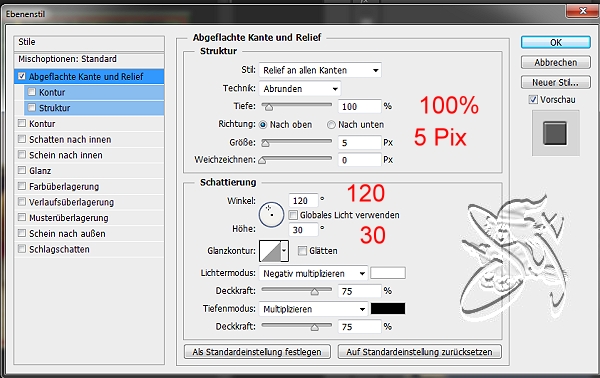Open the Glanz style settings row
This screenshot has width=600, height=378.
[89, 171]
